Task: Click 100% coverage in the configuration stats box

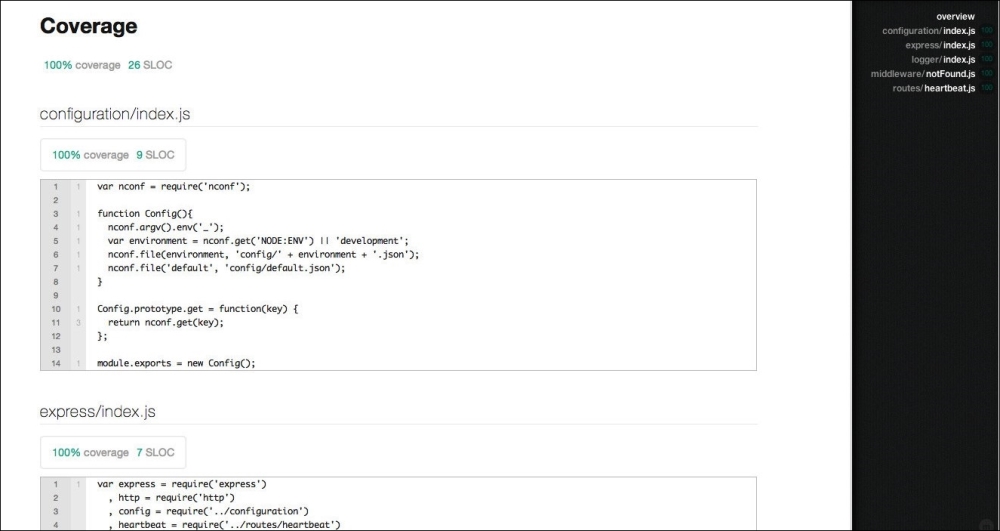Action: click(90, 155)
